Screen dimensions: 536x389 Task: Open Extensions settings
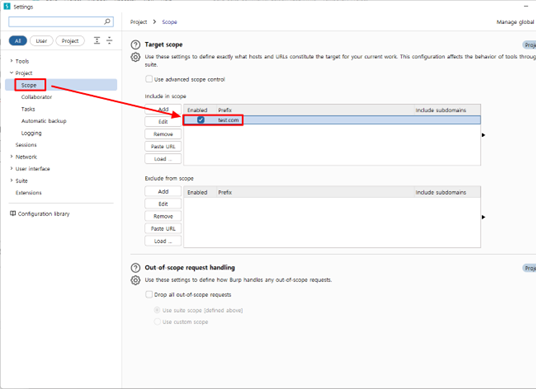(28, 193)
